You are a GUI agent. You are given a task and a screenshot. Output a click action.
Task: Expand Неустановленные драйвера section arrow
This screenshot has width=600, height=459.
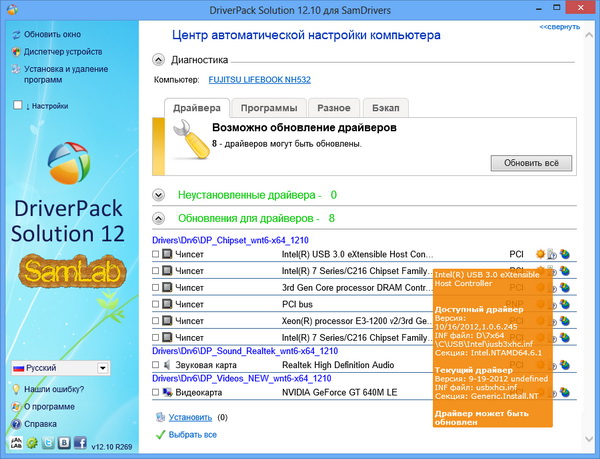pyautogui.click(x=158, y=195)
